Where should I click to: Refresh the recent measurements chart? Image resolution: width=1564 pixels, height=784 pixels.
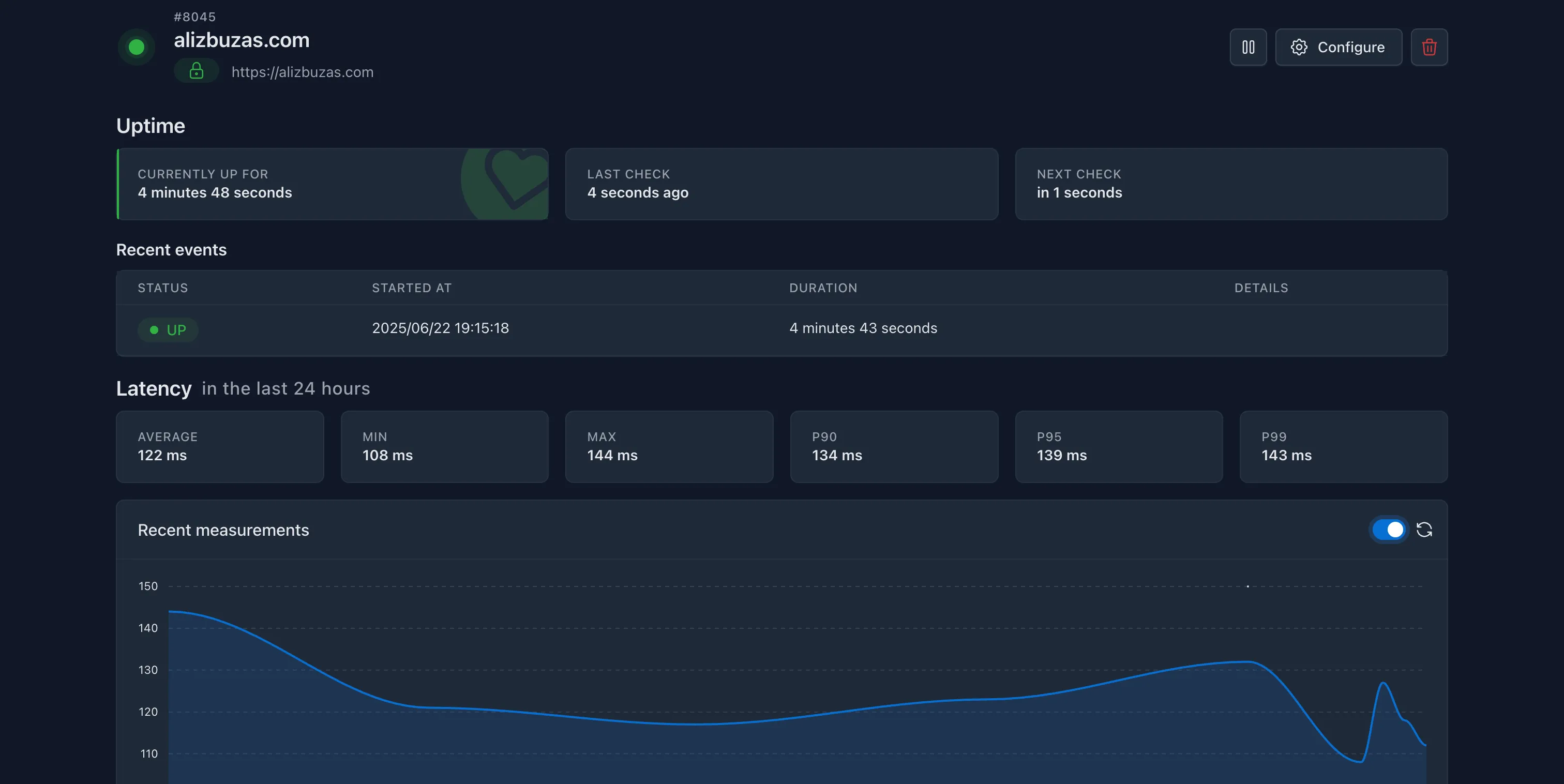pyautogui.click(x=1424, y=530)
